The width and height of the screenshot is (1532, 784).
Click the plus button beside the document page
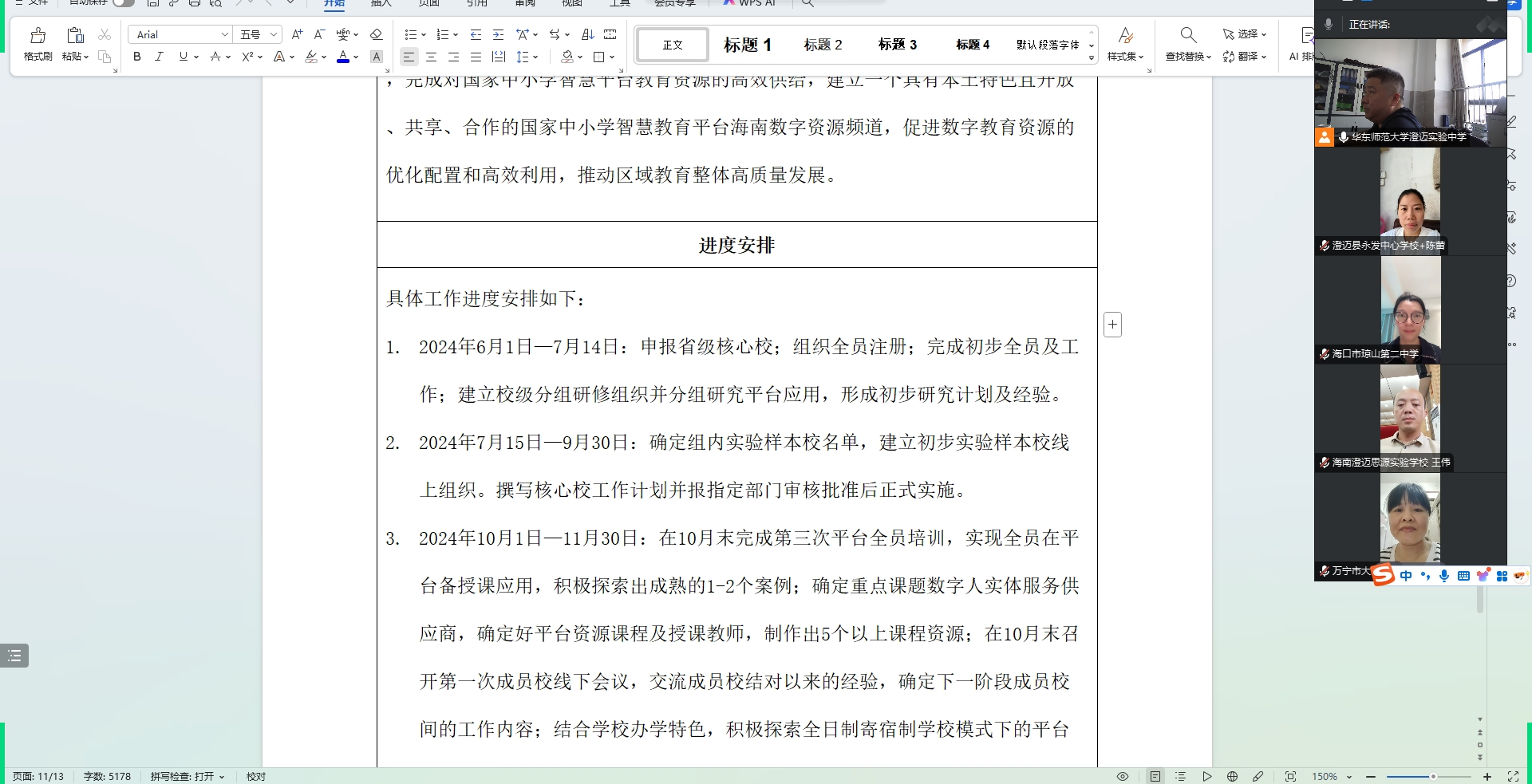pos(1112,324)
